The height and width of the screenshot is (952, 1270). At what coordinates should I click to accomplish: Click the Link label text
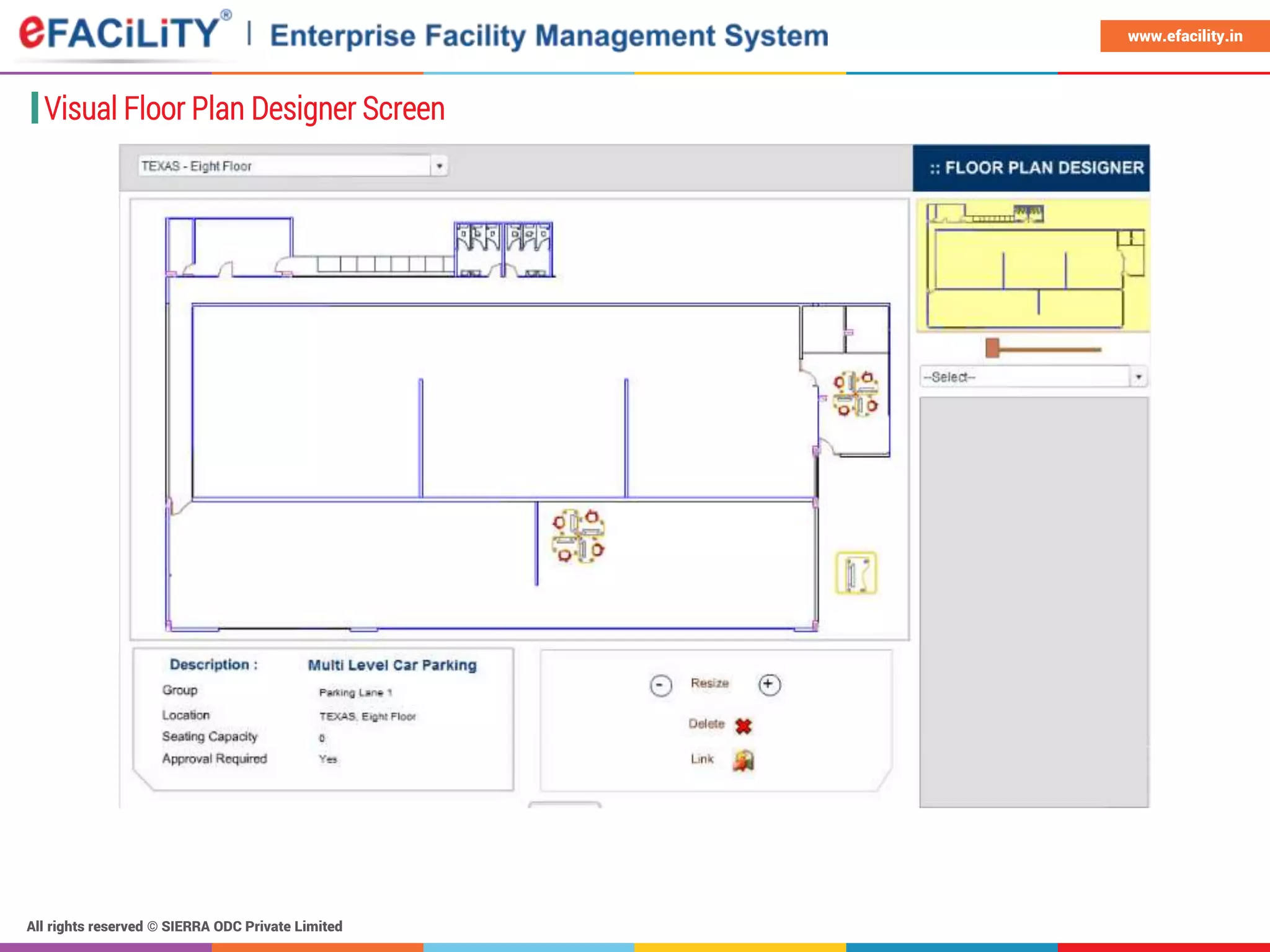[x=702, y=759]
